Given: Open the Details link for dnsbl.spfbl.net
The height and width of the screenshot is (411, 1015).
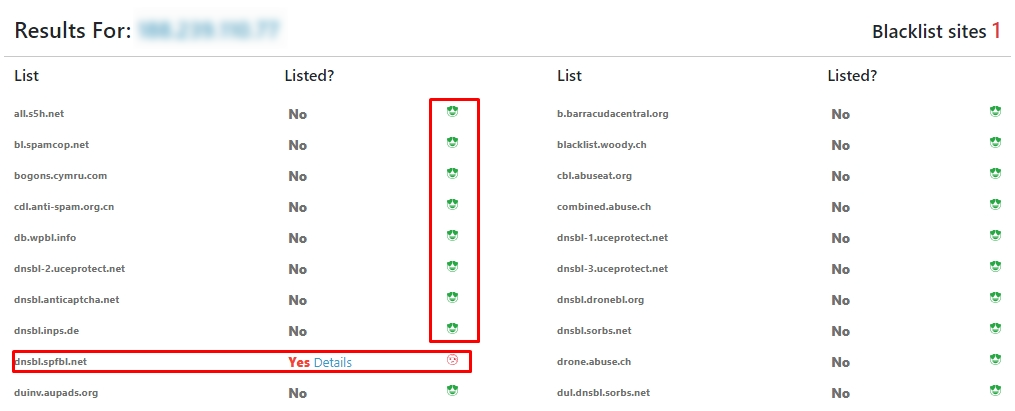Looking at the screenshot, I should [332, 362].
